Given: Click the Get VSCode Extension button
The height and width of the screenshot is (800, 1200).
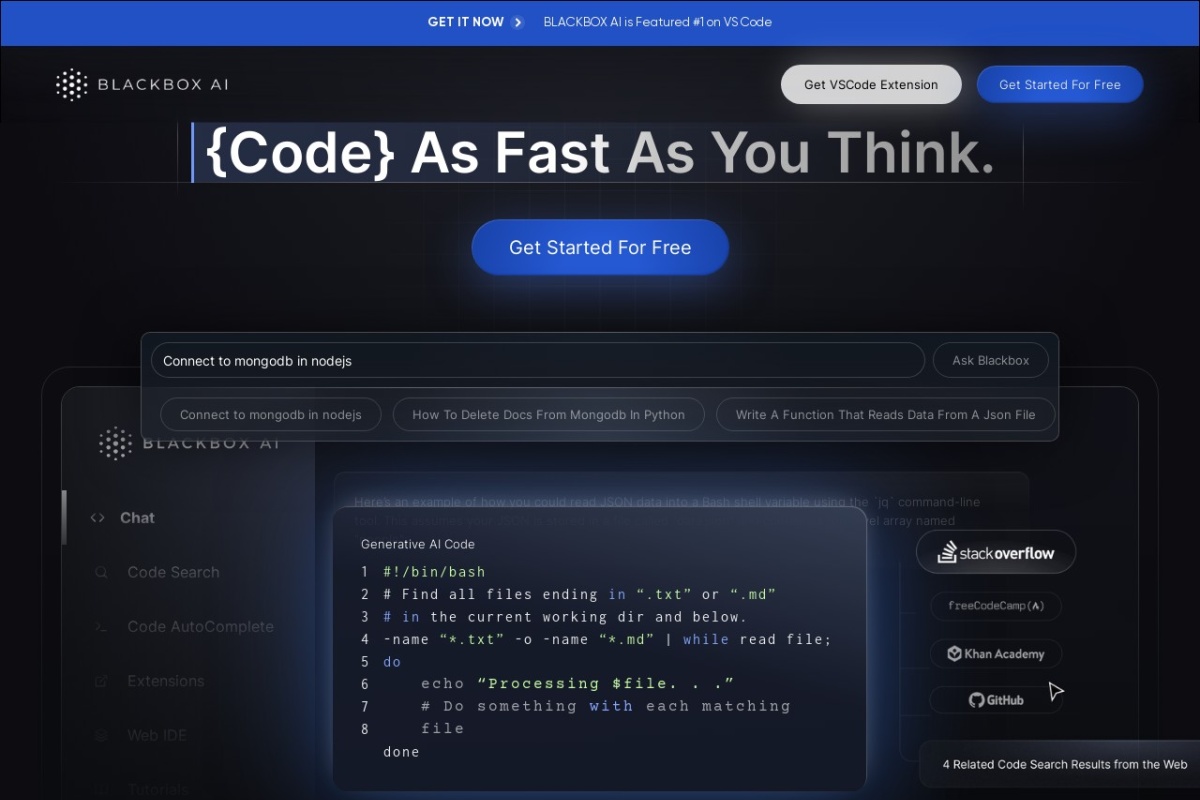Looking at the screenshot, I should pyautogui.click(x=870, y=84).
